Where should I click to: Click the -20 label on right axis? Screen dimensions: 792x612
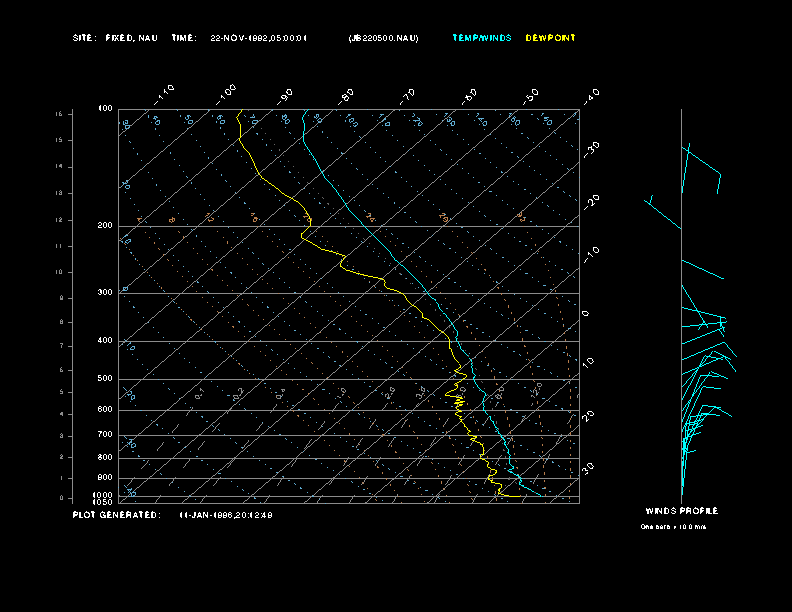pos(592,201)
